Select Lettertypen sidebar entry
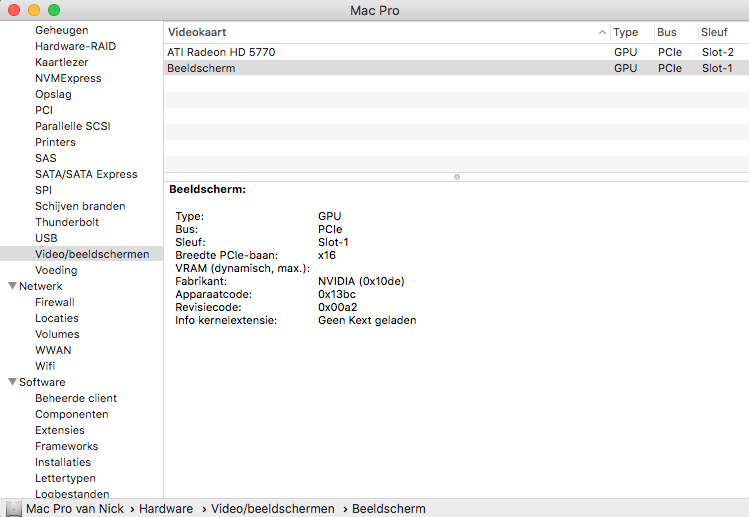 65,478
